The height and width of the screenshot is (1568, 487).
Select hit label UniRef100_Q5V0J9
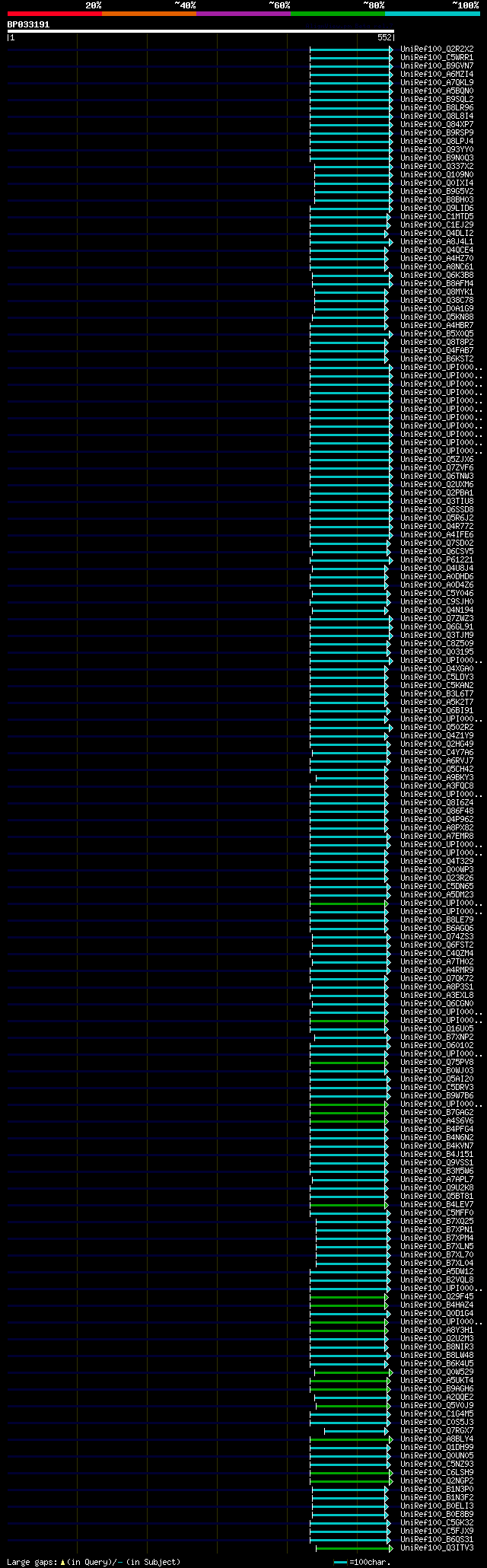tap(437, 1405)
